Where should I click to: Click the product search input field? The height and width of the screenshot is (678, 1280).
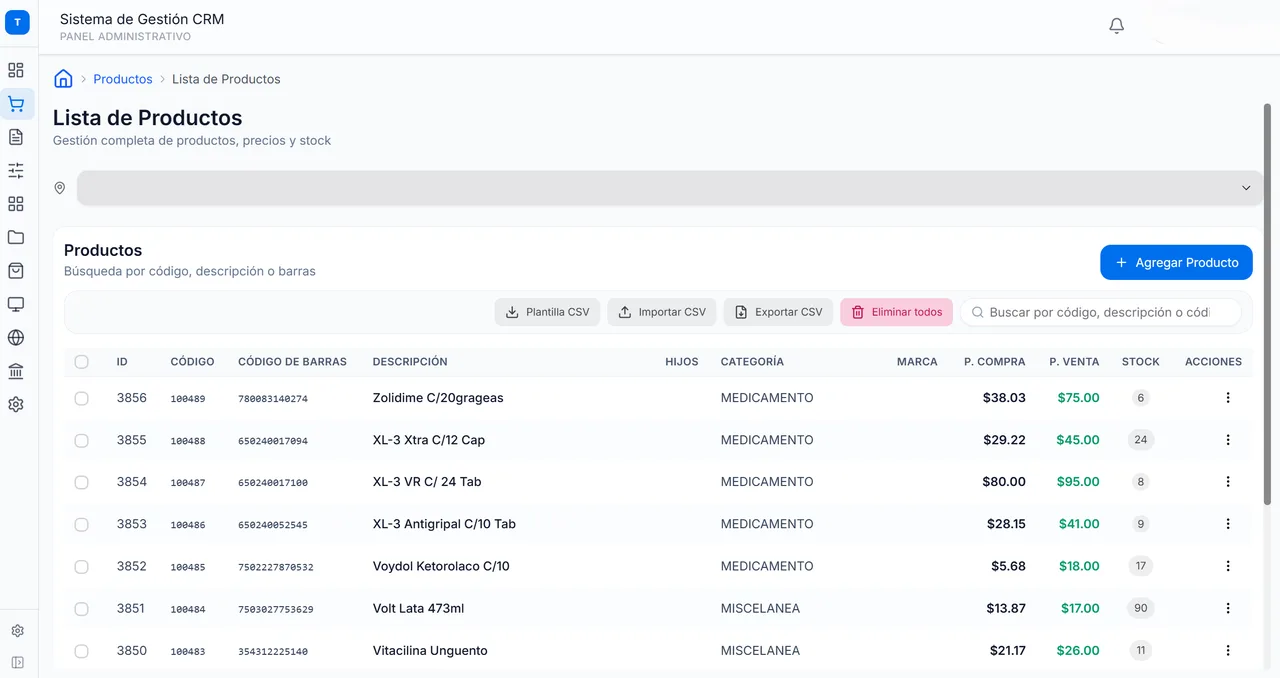(x=1100, y=312)
